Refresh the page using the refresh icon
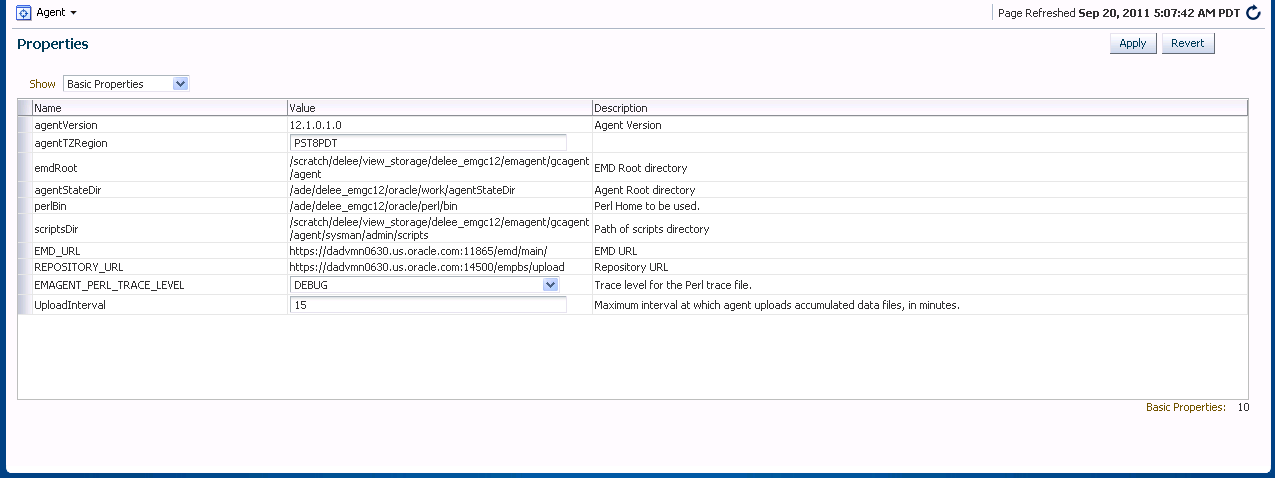Viewport: 1275px width, 478px height. tap(1254, 13)
